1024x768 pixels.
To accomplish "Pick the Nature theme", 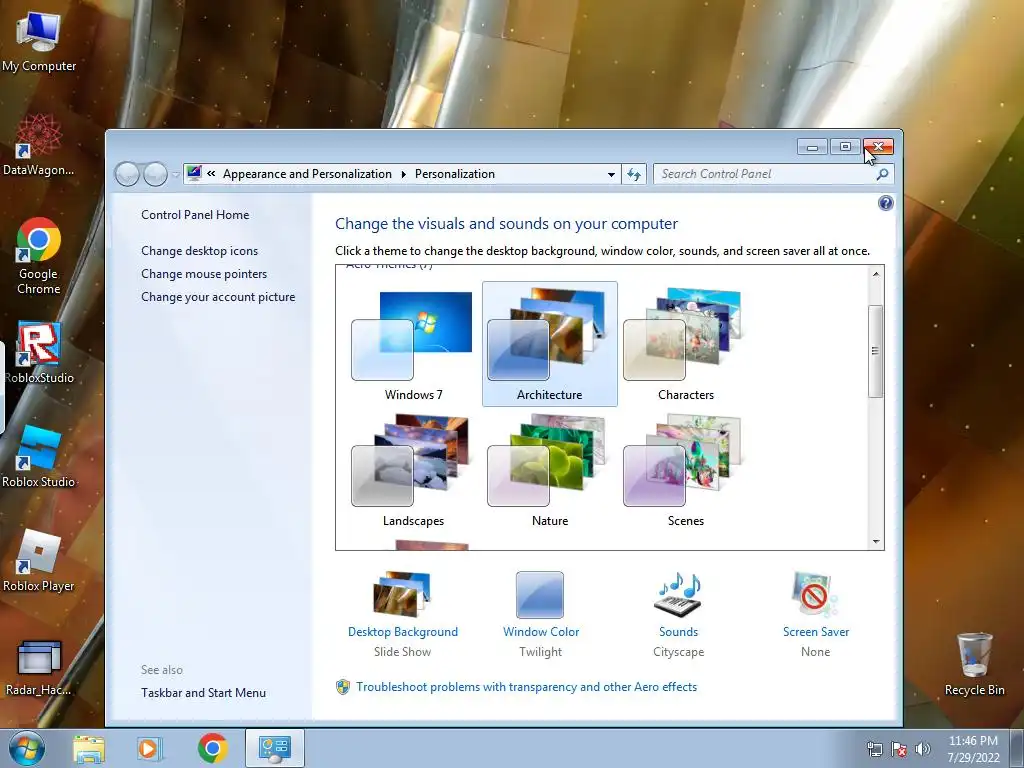I will (550, 472).
